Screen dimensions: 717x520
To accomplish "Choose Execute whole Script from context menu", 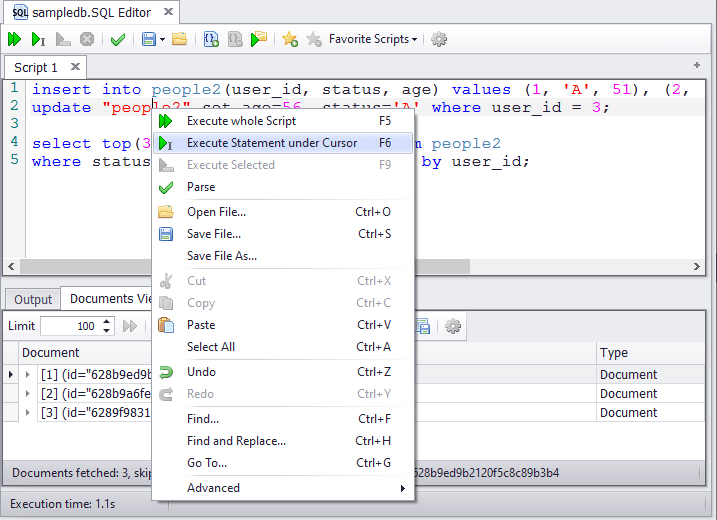I will pyautogui.click(x=283, y=121).
